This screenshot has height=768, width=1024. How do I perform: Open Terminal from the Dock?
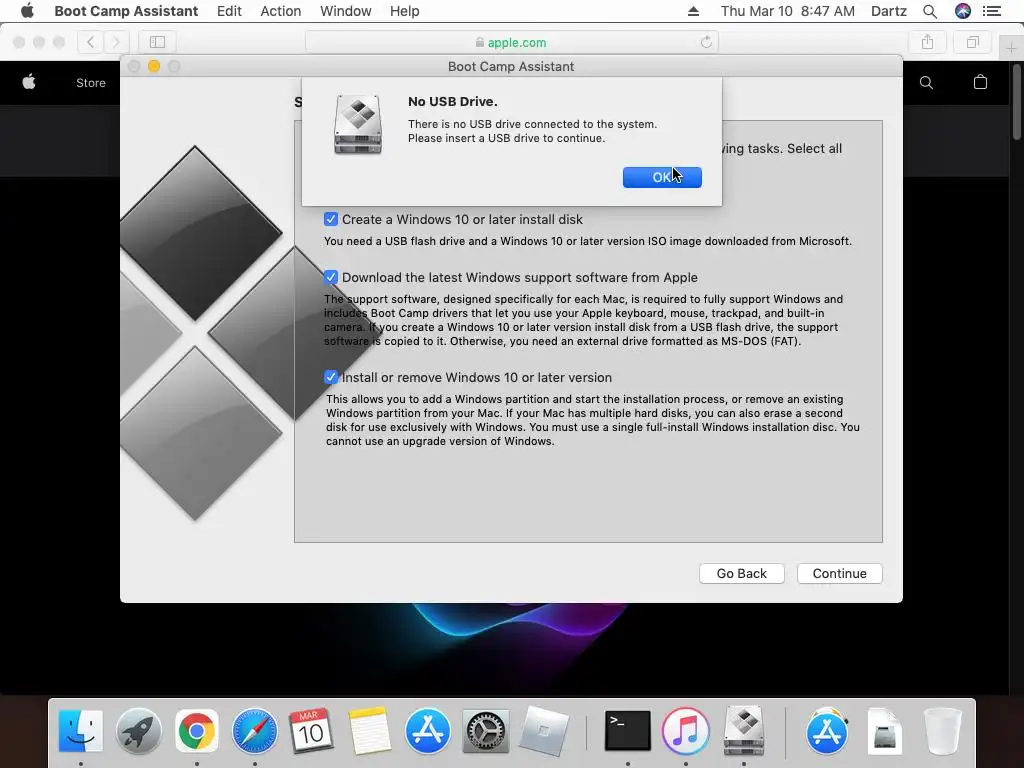pos(627,731)
